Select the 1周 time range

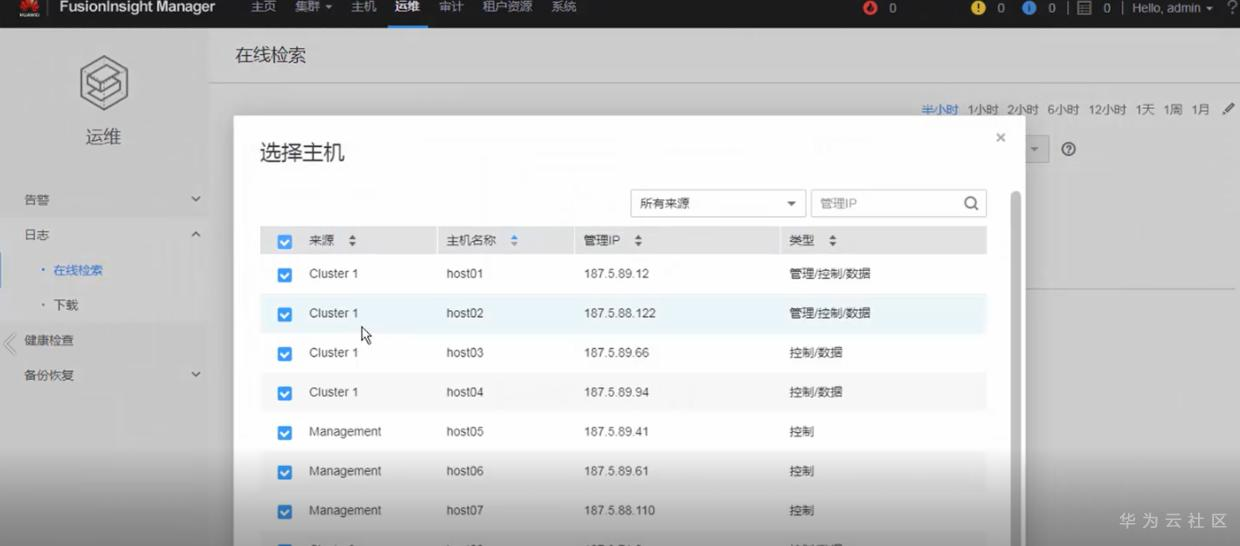pos(1173,110)
